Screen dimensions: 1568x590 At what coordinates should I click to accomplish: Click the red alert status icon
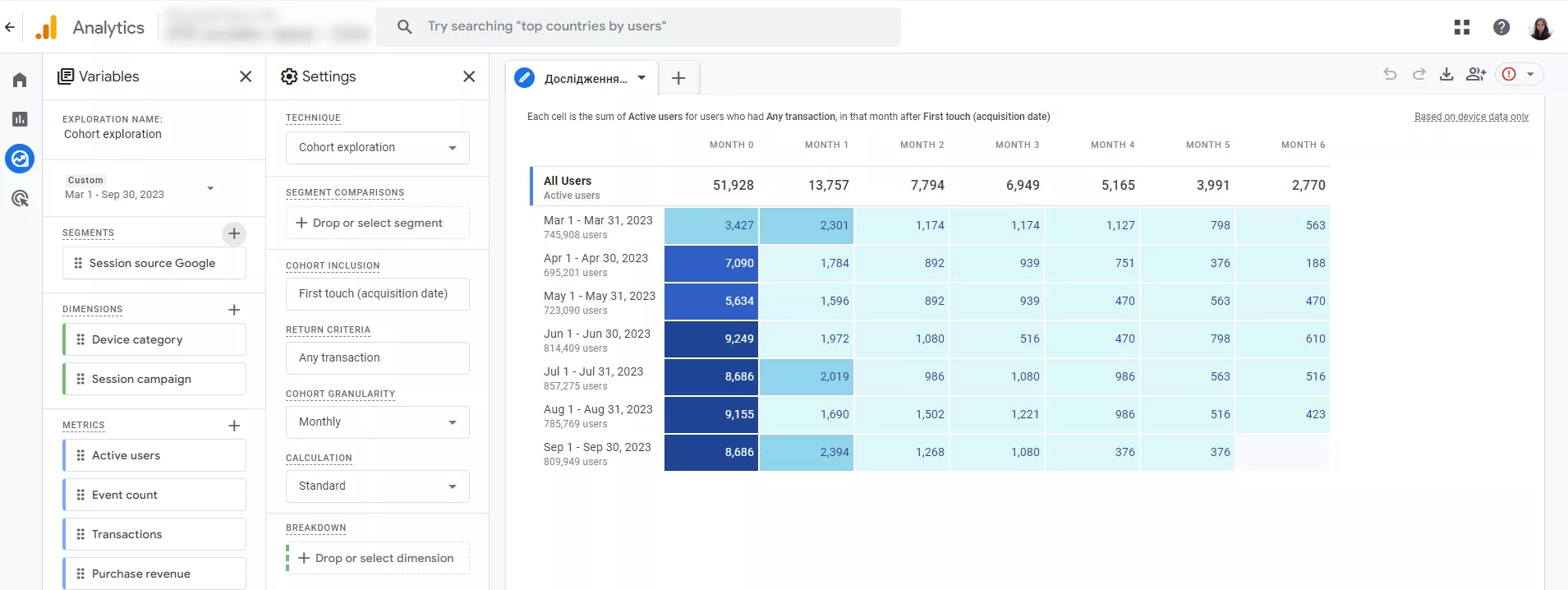(x=1509, y=74)
